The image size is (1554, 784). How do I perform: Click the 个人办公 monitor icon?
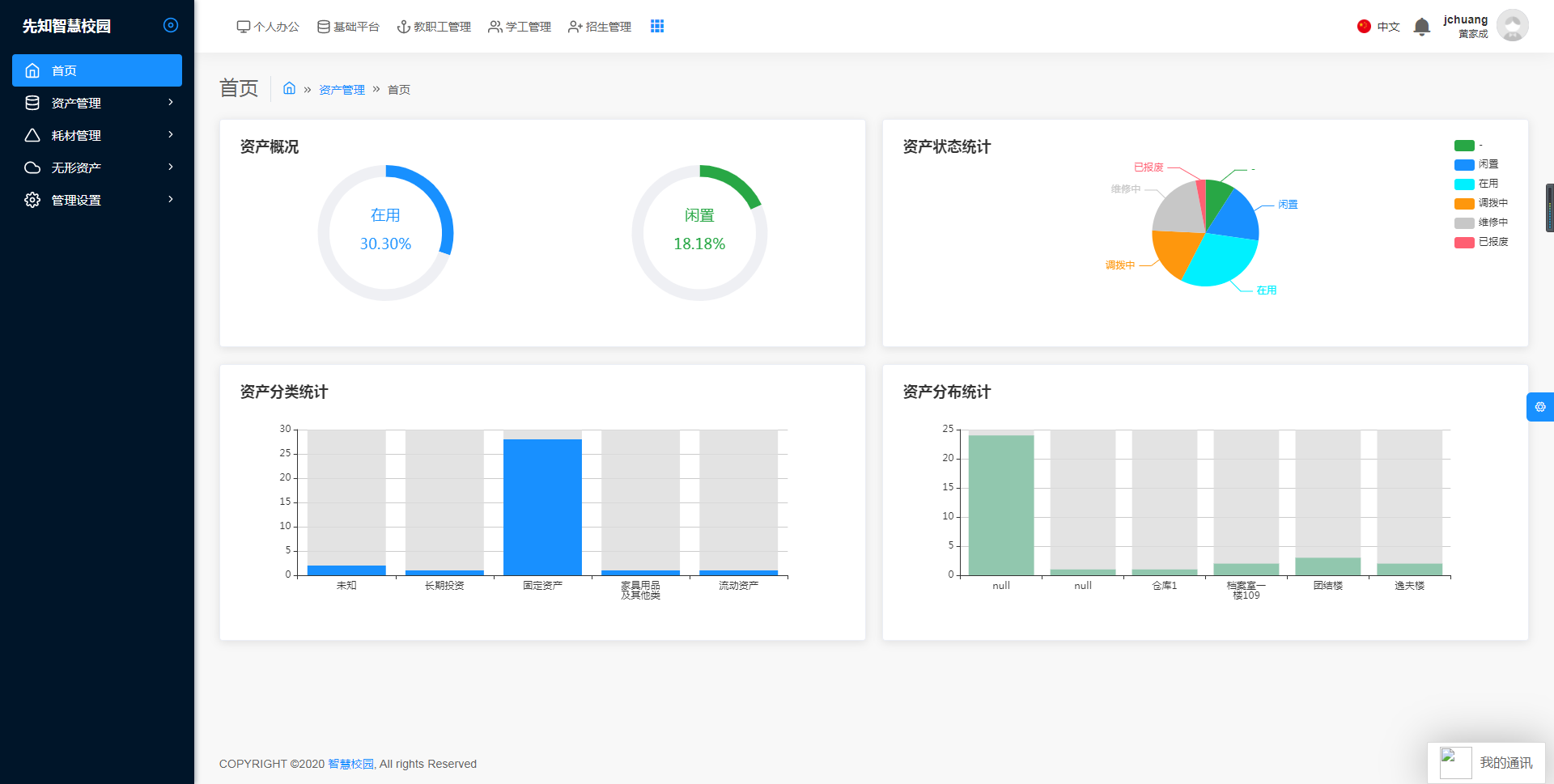click(x=243, y=27)
